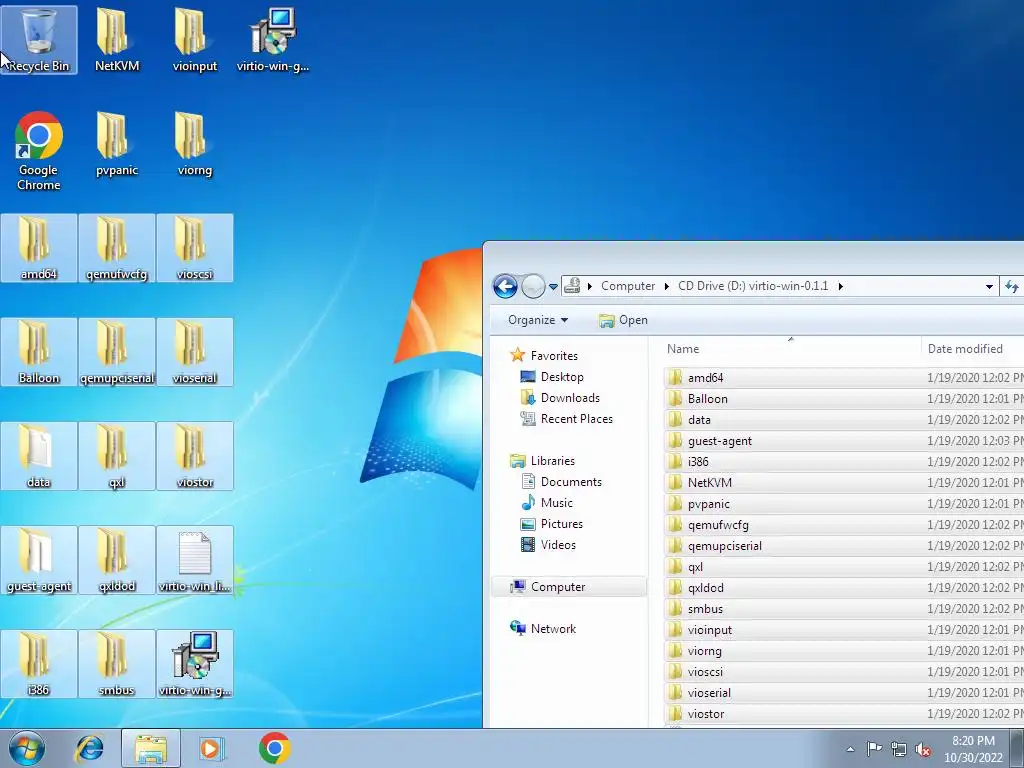This screenshot has width=1024, height=768.
Task: Launch Chrome from the taskbar
Action: (x=274, y=748)
